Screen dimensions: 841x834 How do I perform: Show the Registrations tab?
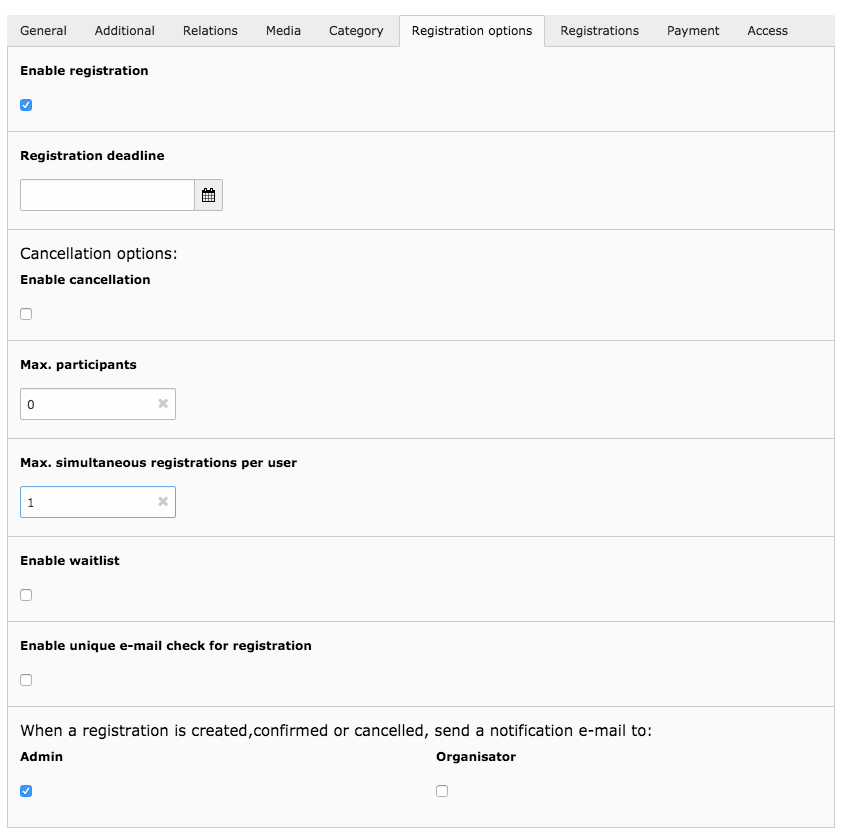(x=599, y=31)
